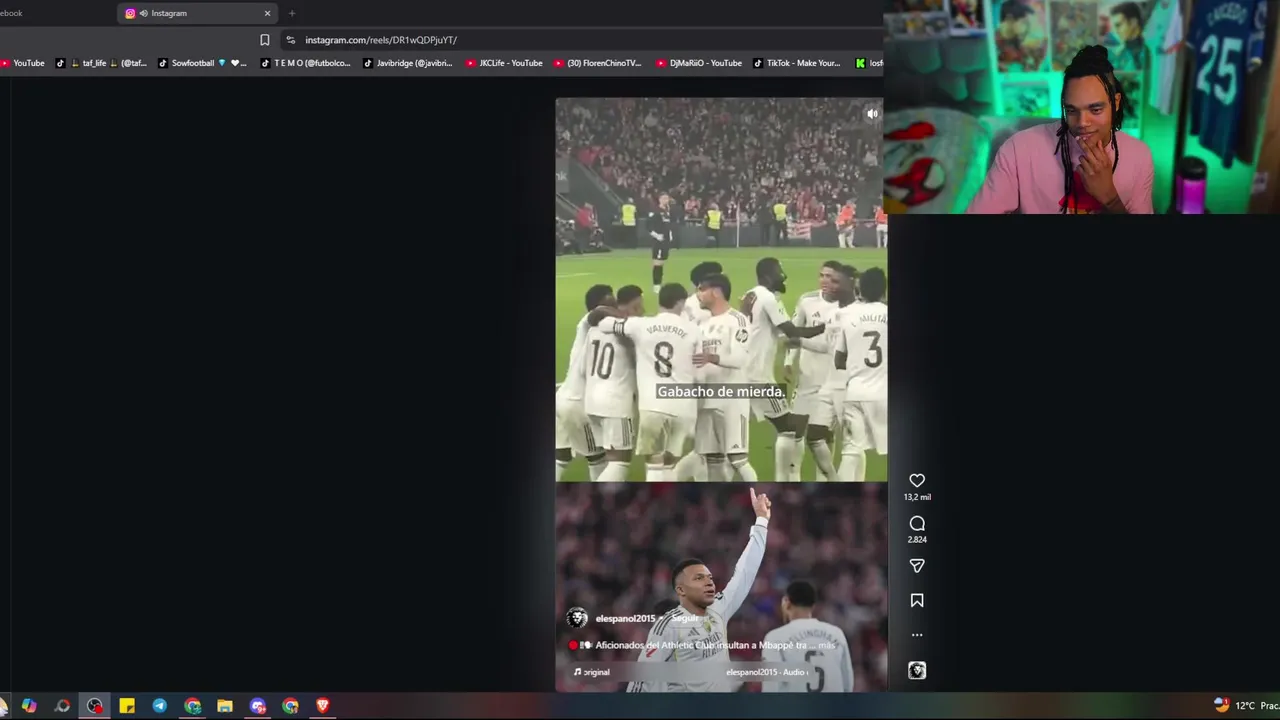
Task: Open the original audio track bar
Action: pyautogui.click(x=690, y=672)
